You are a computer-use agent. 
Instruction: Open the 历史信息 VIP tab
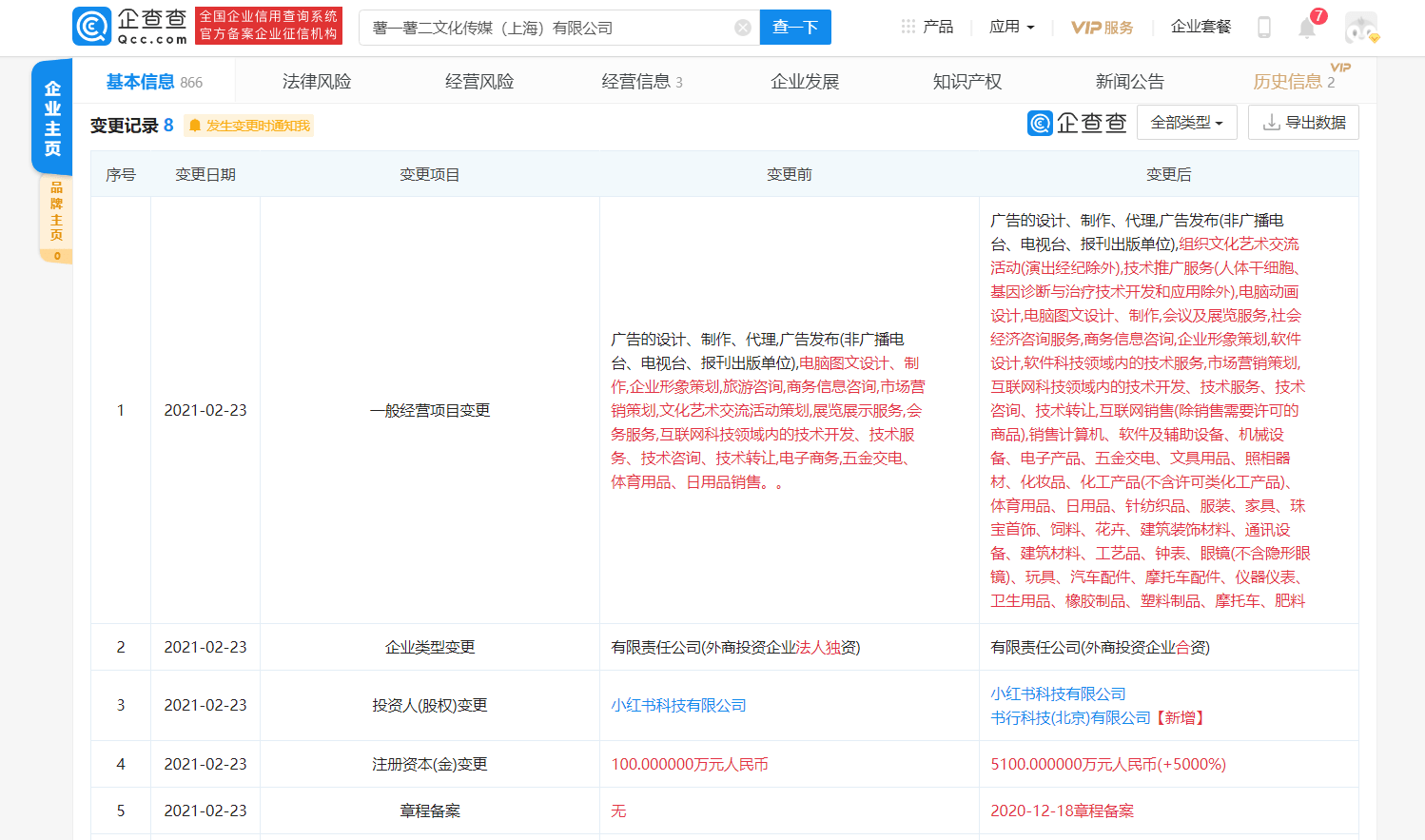[1294, 82]
